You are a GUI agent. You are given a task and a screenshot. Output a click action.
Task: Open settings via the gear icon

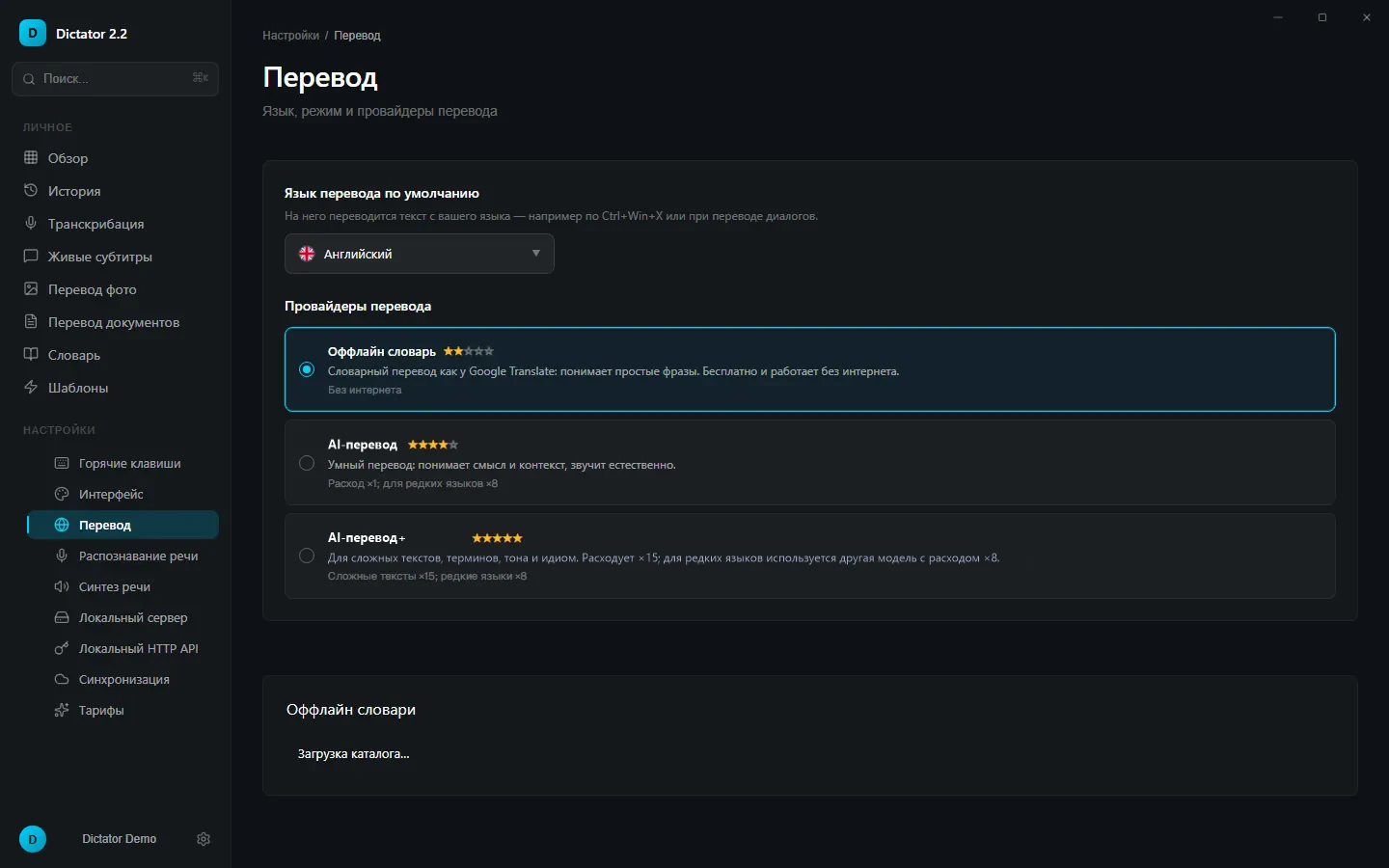[x=204, y=839]
